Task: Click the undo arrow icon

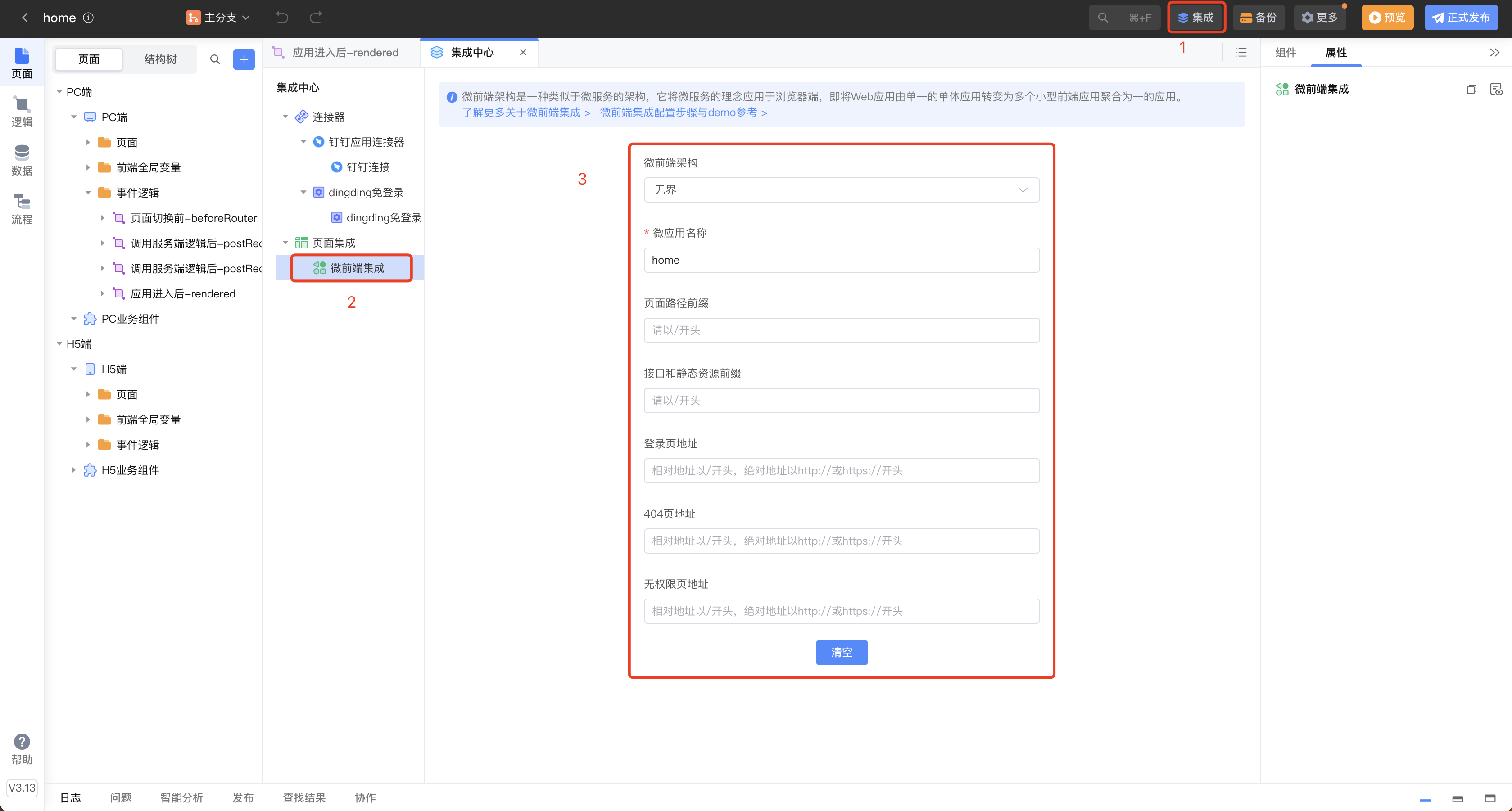Action: click(x=282, y=18)
